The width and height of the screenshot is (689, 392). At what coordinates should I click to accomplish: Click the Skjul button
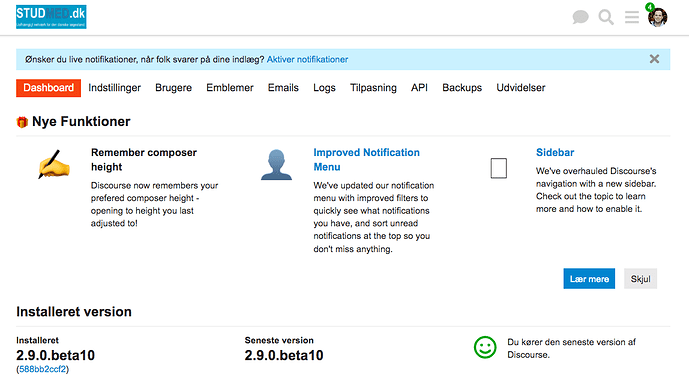(640, 279)
